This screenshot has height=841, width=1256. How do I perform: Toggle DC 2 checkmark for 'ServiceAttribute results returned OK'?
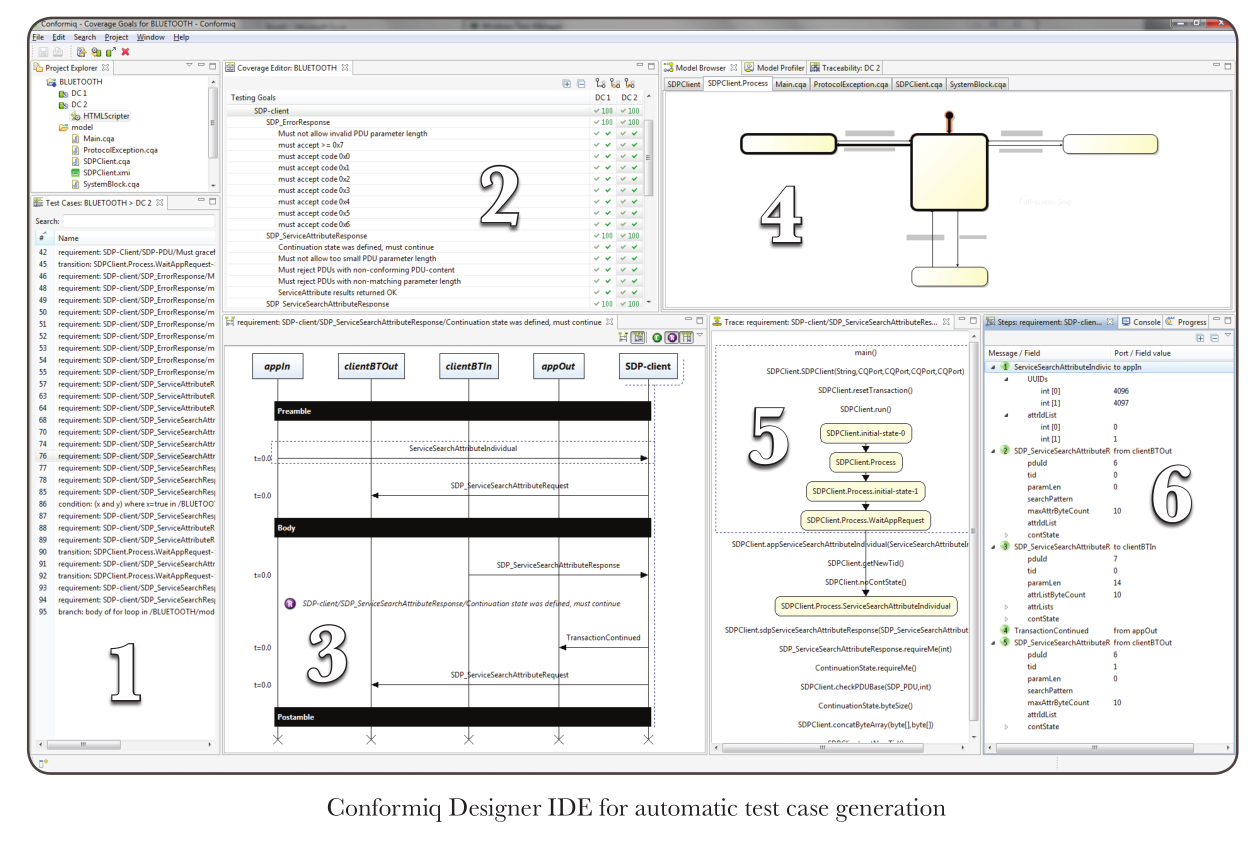pos(628,292)
